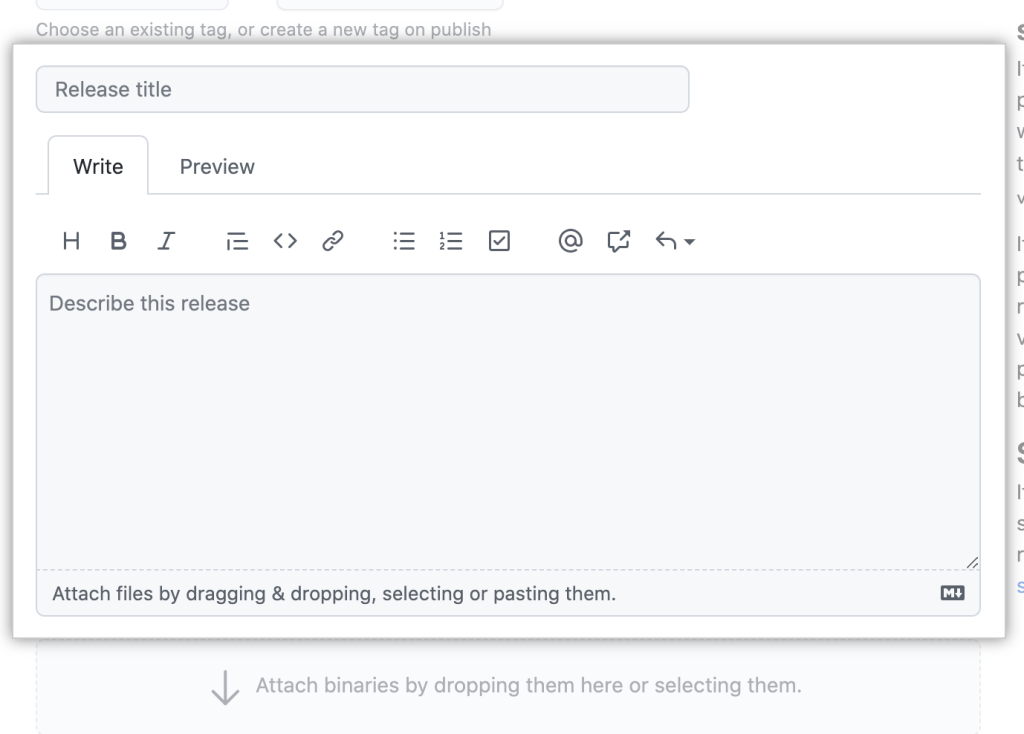Add a link using the chain icon
This screenshot has height=734, width=1024.
pos(333,241)
